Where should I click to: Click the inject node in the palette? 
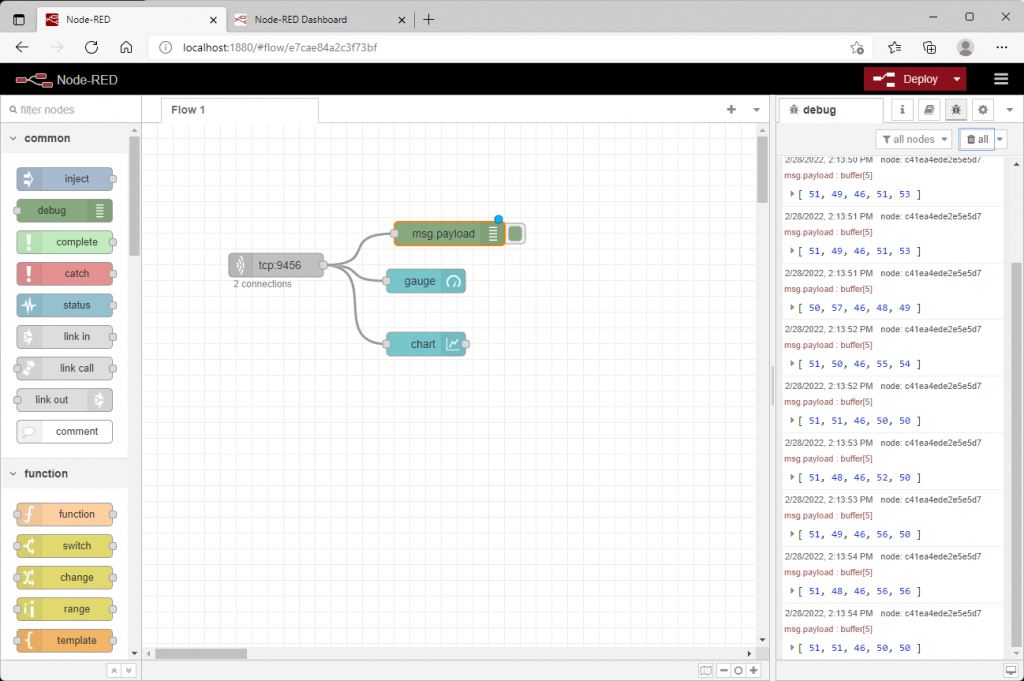tap(65, 179)
